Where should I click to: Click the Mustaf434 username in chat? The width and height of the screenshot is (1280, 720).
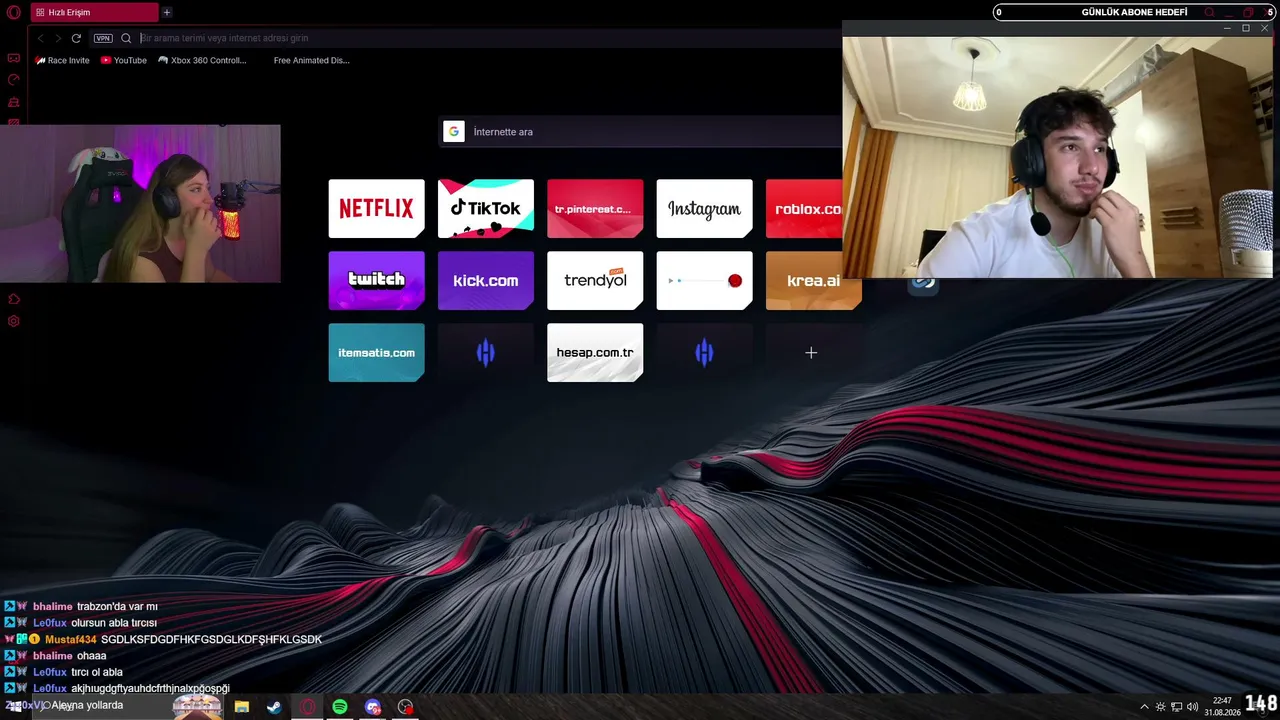pyautogui.click(x=70, y=639)
